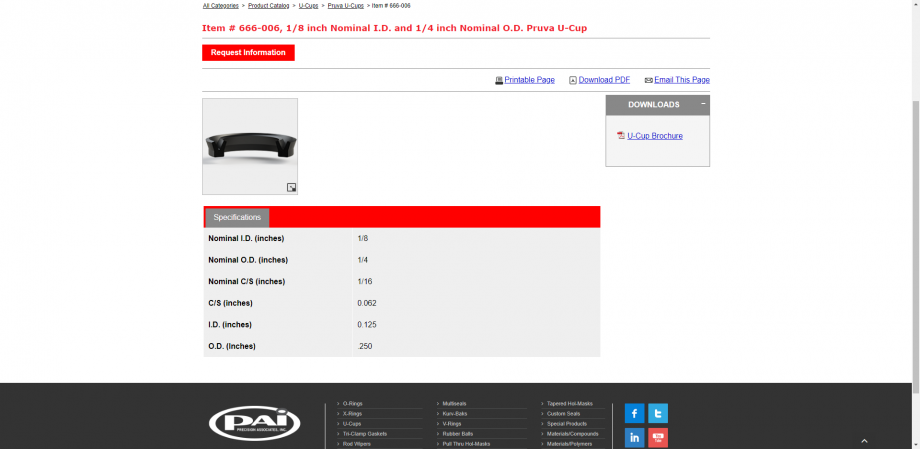Click the U-Cup product thumbnail image
The height and width of the screenshot is (449, 920).
click(x=249, y=146)
